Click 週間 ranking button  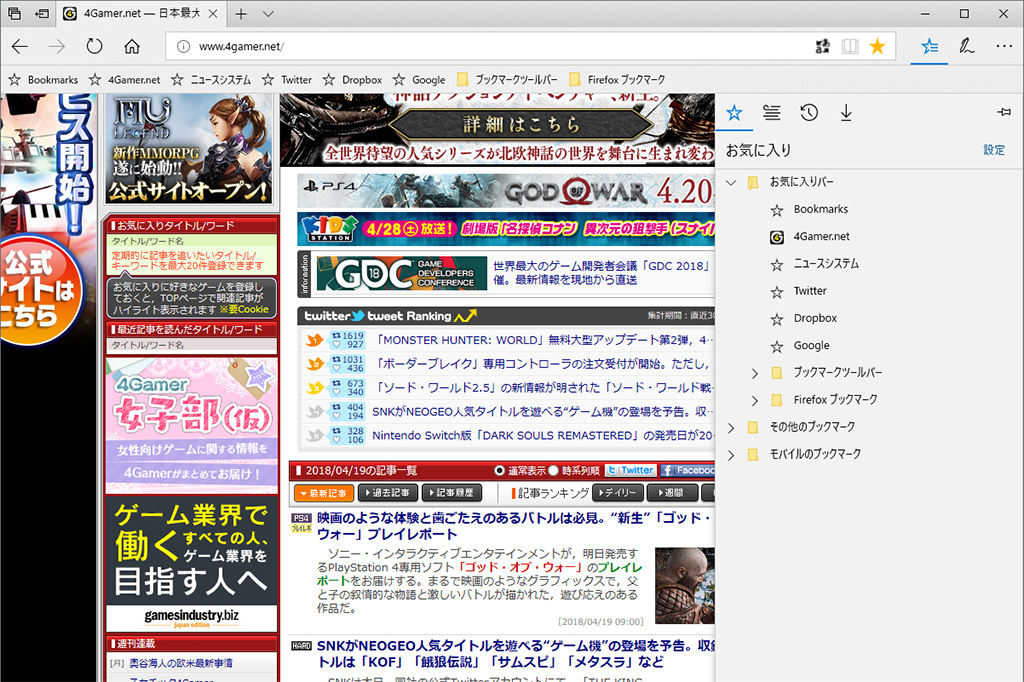click(x=671, y=493)
